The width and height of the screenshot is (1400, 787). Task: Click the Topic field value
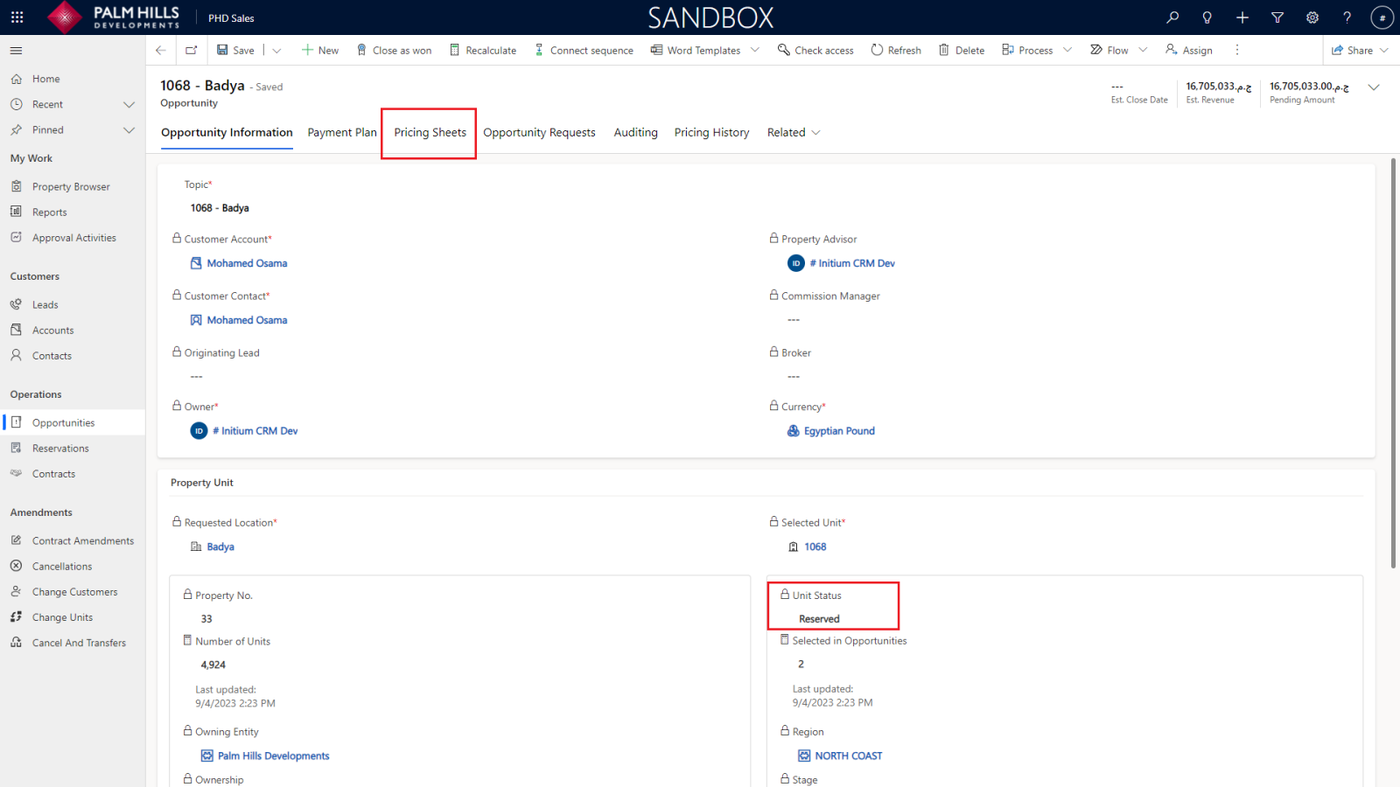coord(220,208)
